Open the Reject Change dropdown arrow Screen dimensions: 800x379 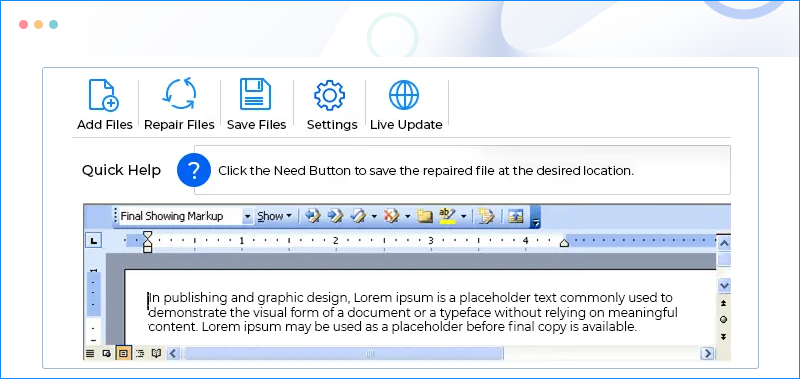coord(407,216)
